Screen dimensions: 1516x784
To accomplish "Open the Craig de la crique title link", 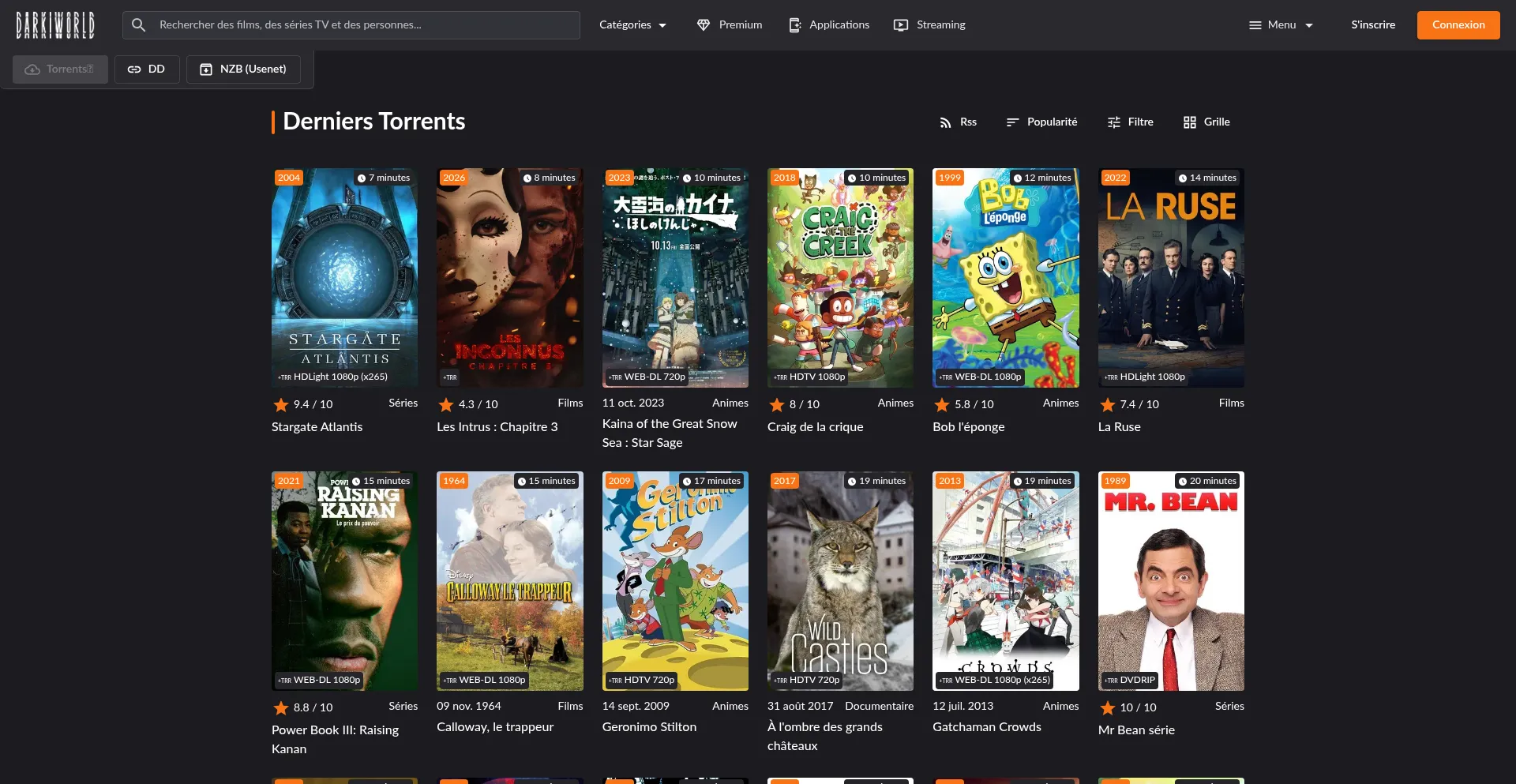I will pos(816,427).
